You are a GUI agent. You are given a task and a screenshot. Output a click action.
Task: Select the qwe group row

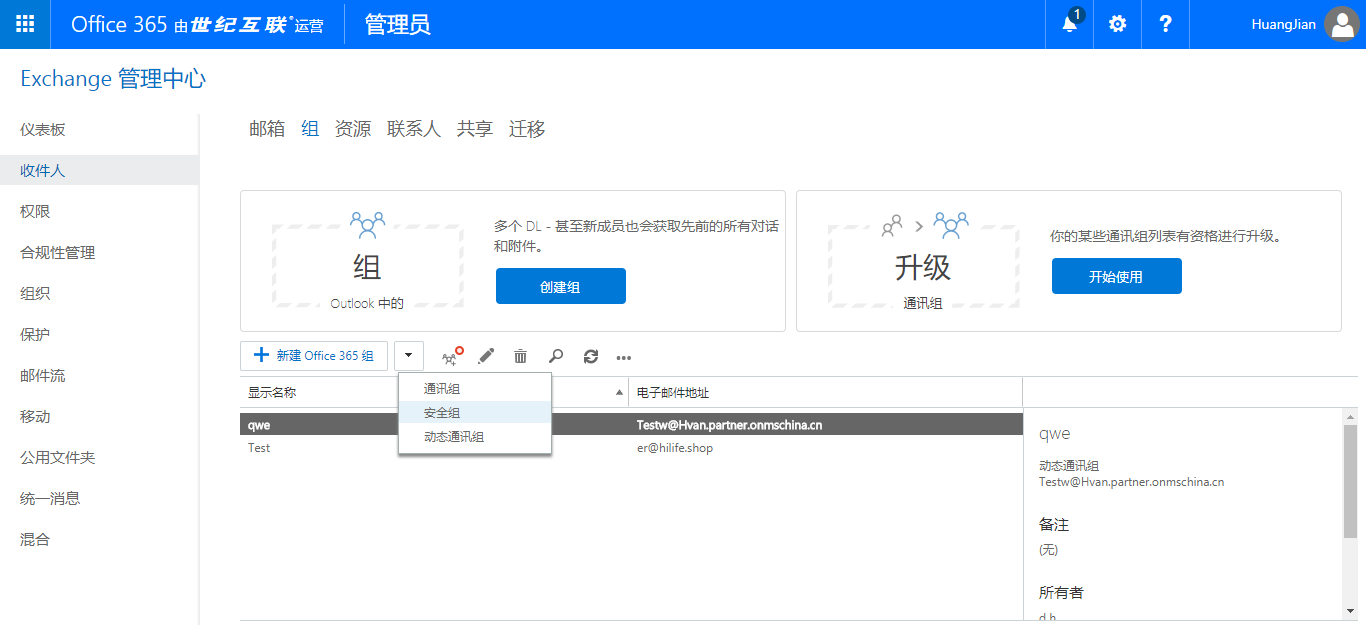pos(631,425)
